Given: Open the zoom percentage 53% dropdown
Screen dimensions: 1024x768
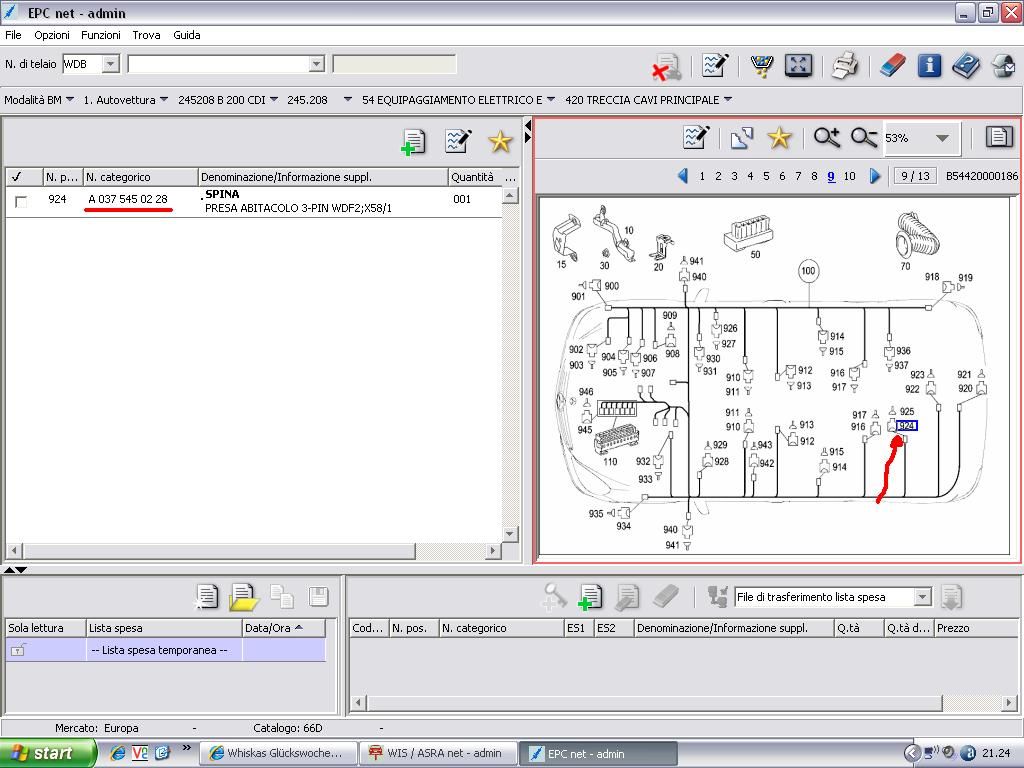Looking at the screenshot, I should click(942, 138).
